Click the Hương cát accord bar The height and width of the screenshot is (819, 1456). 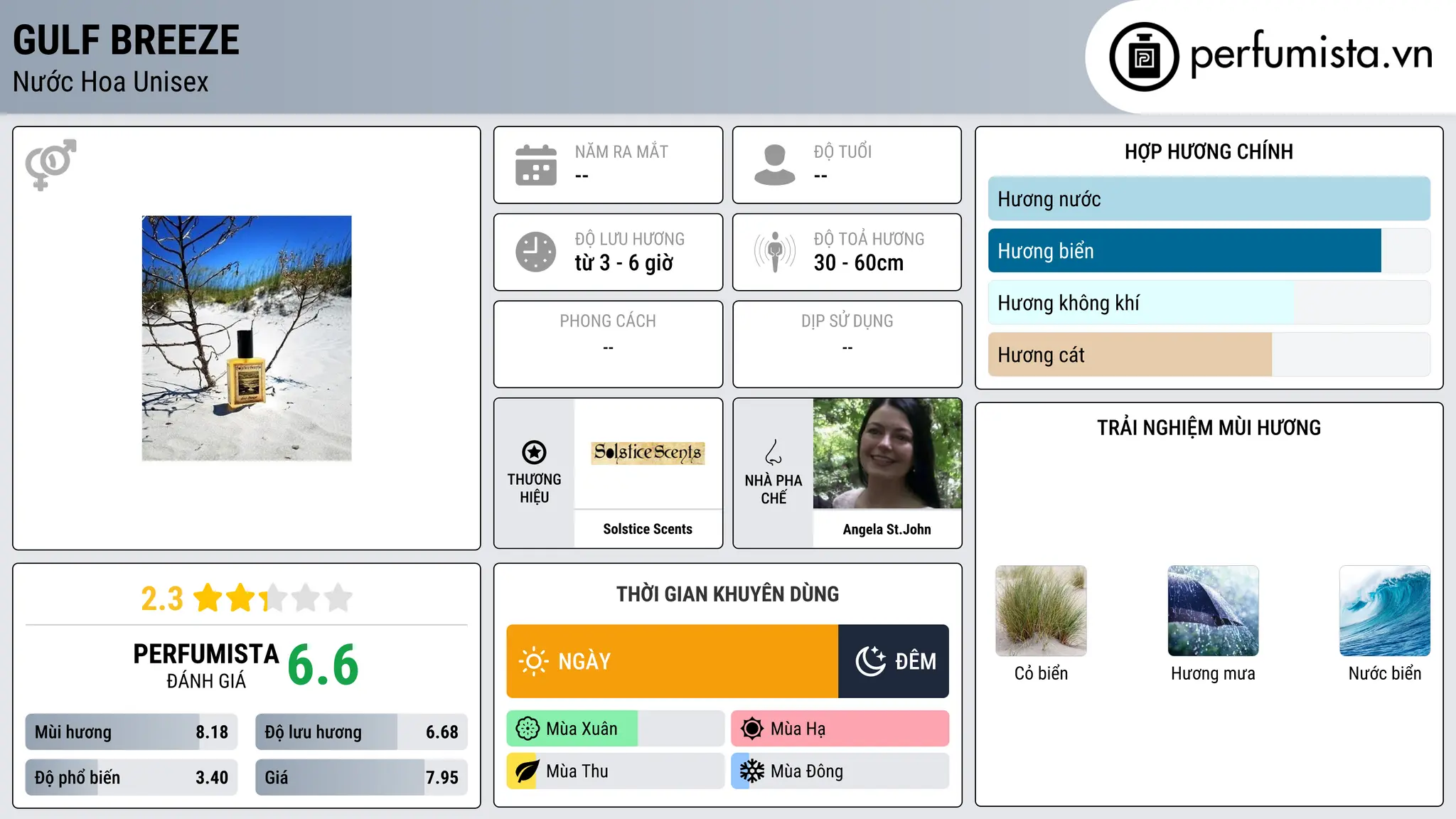point(1209,355)
